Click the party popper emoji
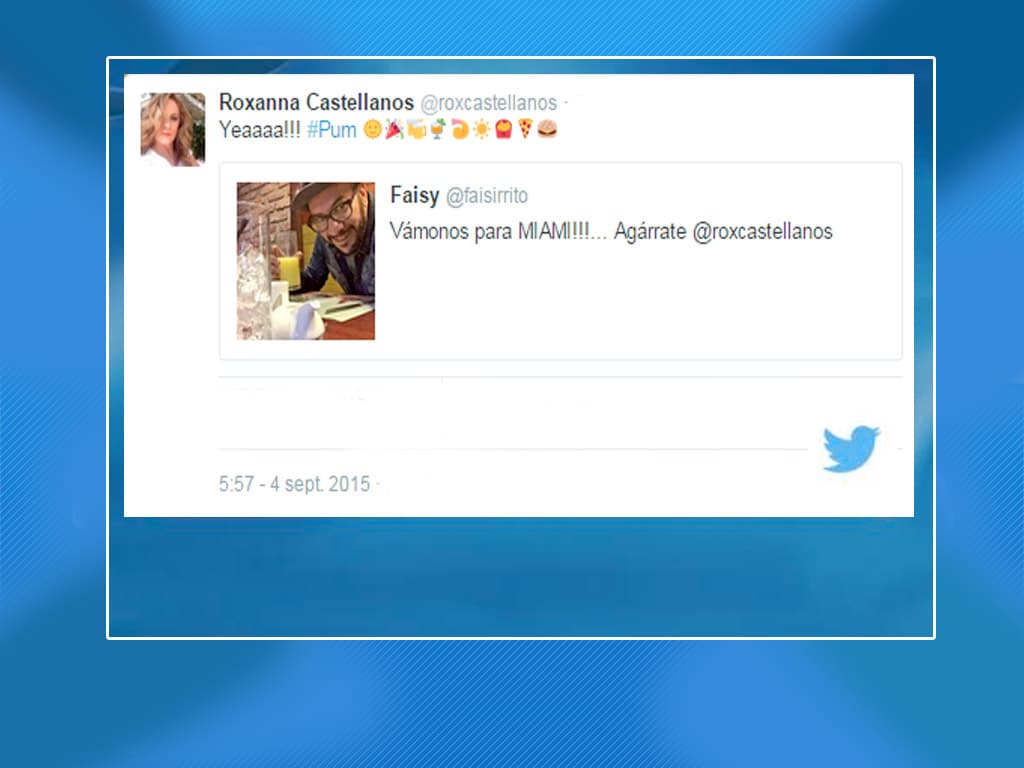The width and height of the screenshot is (1024, 768). pos(394,129)
